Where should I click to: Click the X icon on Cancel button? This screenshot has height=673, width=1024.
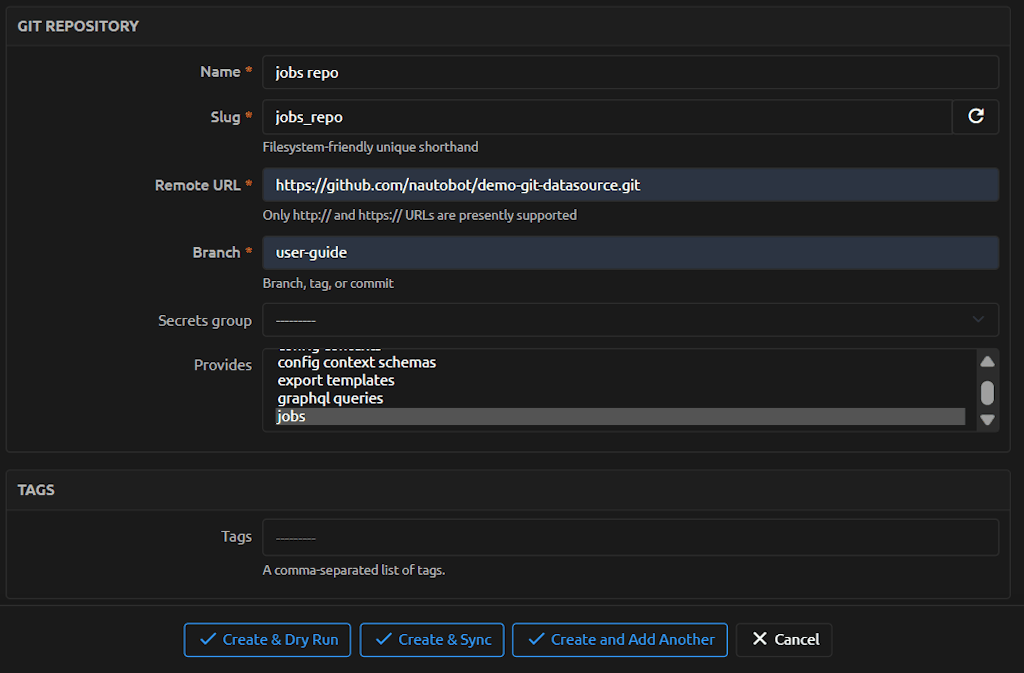coord(760,640)
